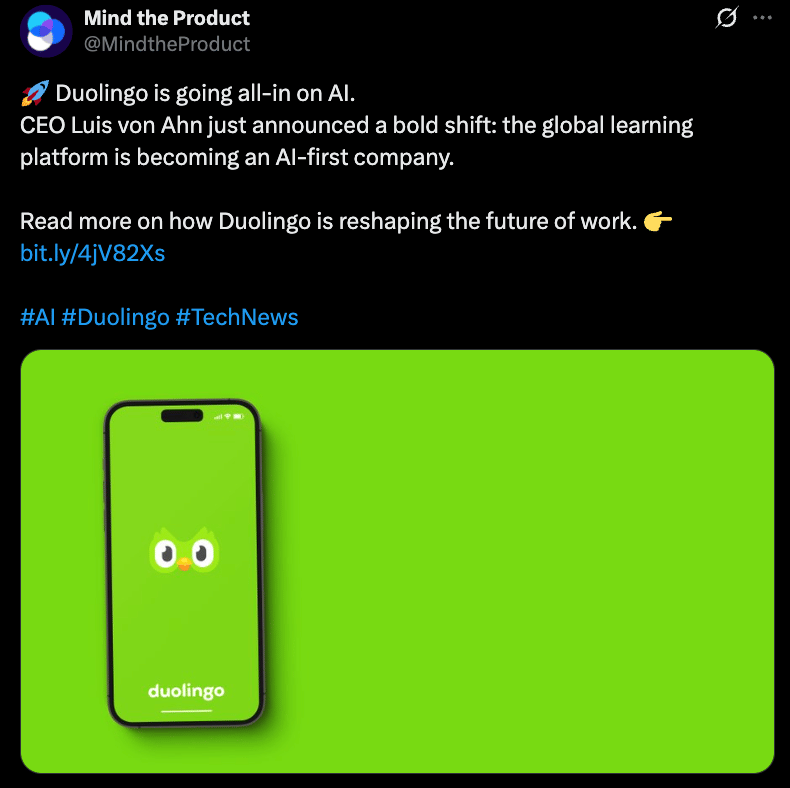Open the #Duolingo hashtag
Viewport: 790px width, 788px height.
115,317
